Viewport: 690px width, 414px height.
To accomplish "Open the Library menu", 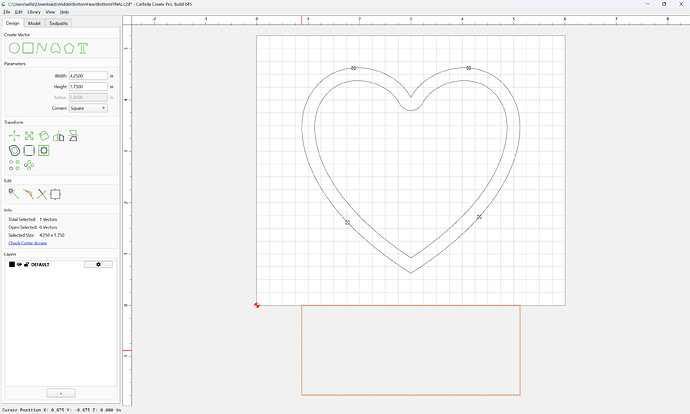I will [34, 12].
